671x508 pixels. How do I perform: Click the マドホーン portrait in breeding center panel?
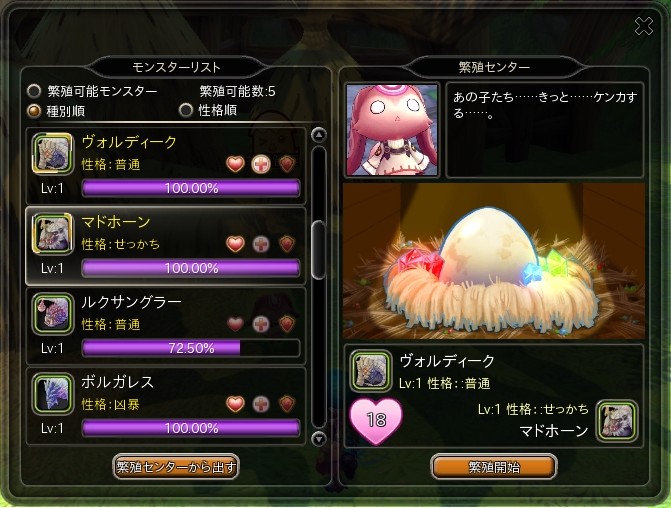(617, 421)
